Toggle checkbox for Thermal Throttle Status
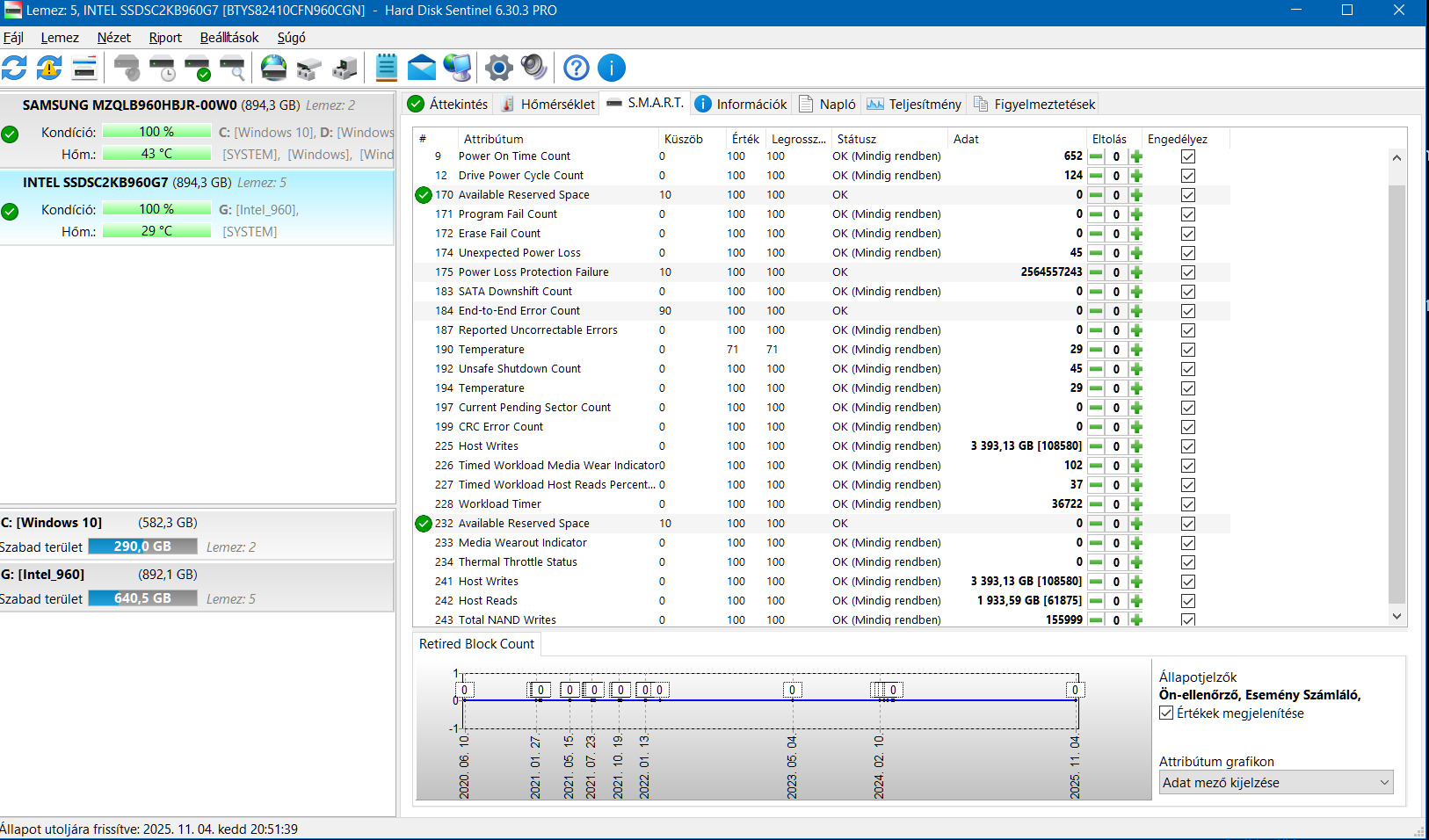 pyautogui.click(x=1188, y=562)
